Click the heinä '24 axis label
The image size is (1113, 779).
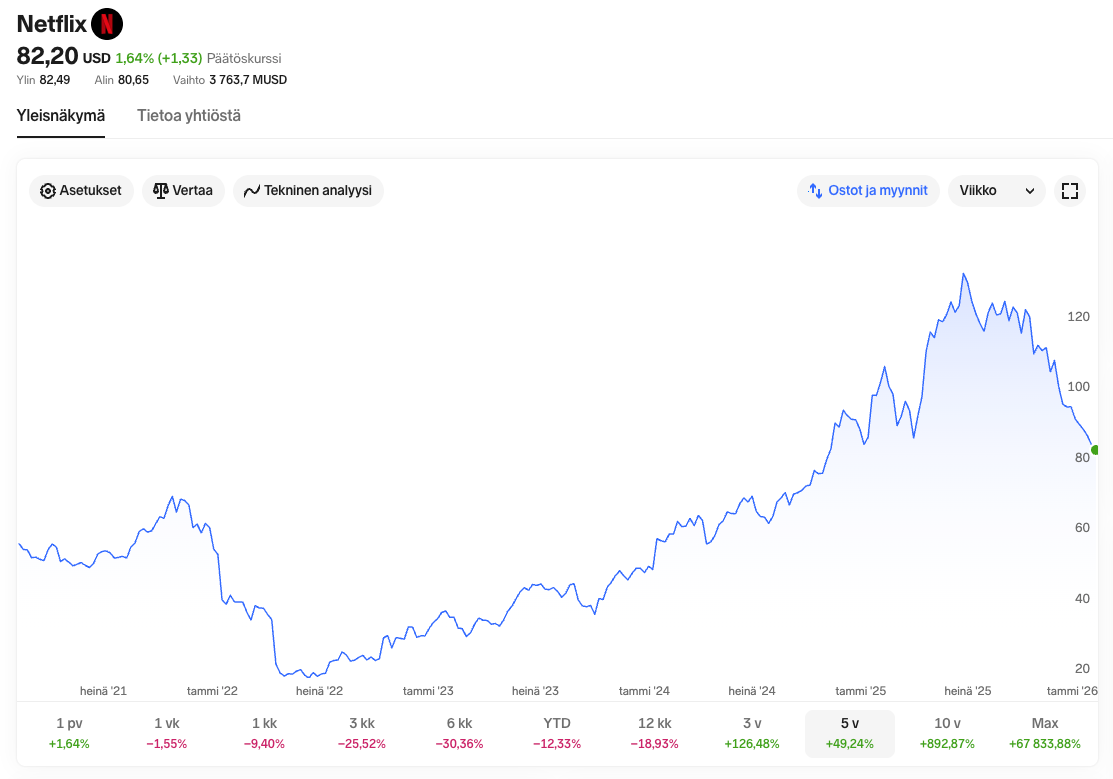[x=752, y=691]
